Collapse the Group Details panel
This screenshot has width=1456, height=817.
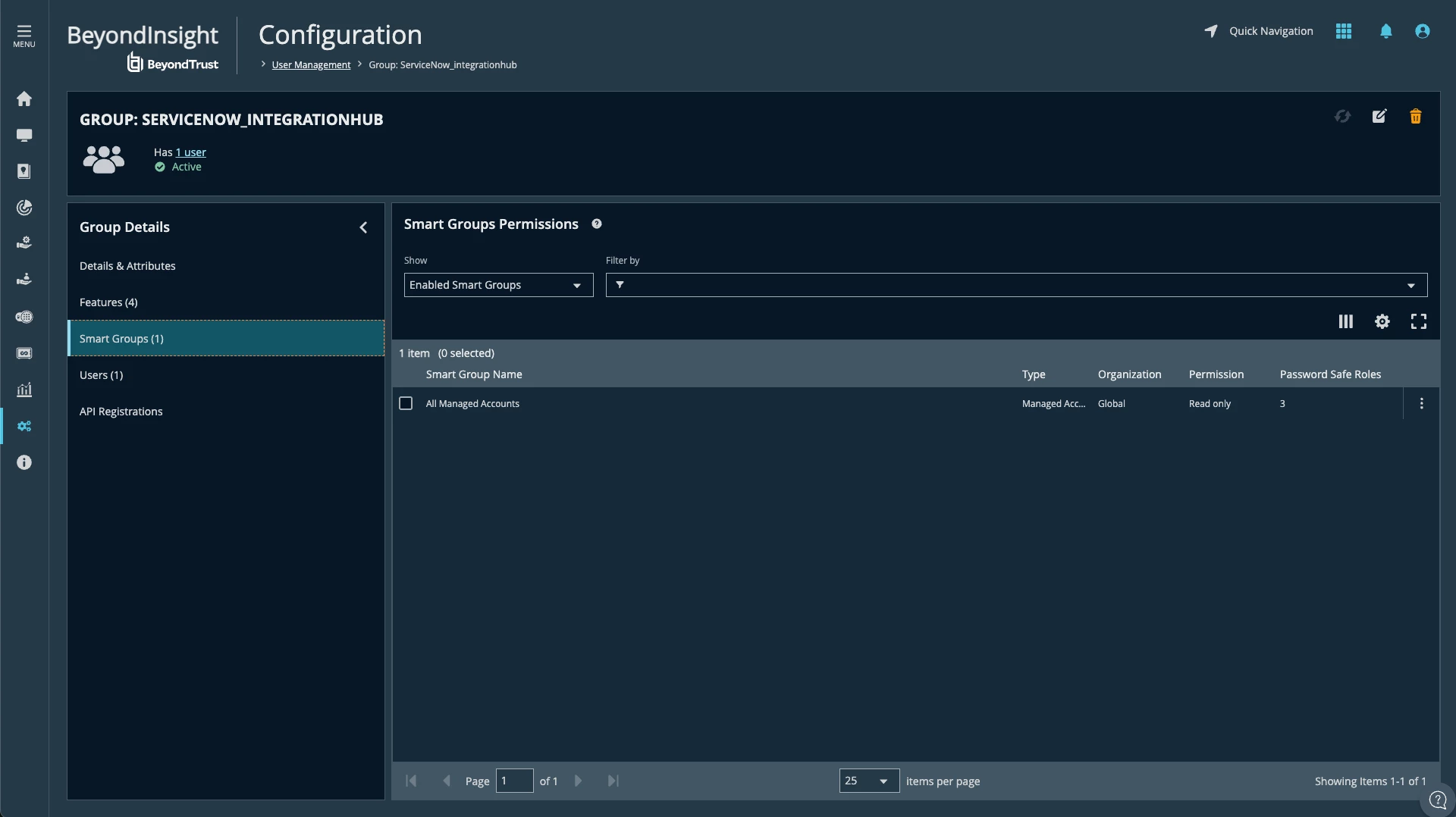click(363, 227)
